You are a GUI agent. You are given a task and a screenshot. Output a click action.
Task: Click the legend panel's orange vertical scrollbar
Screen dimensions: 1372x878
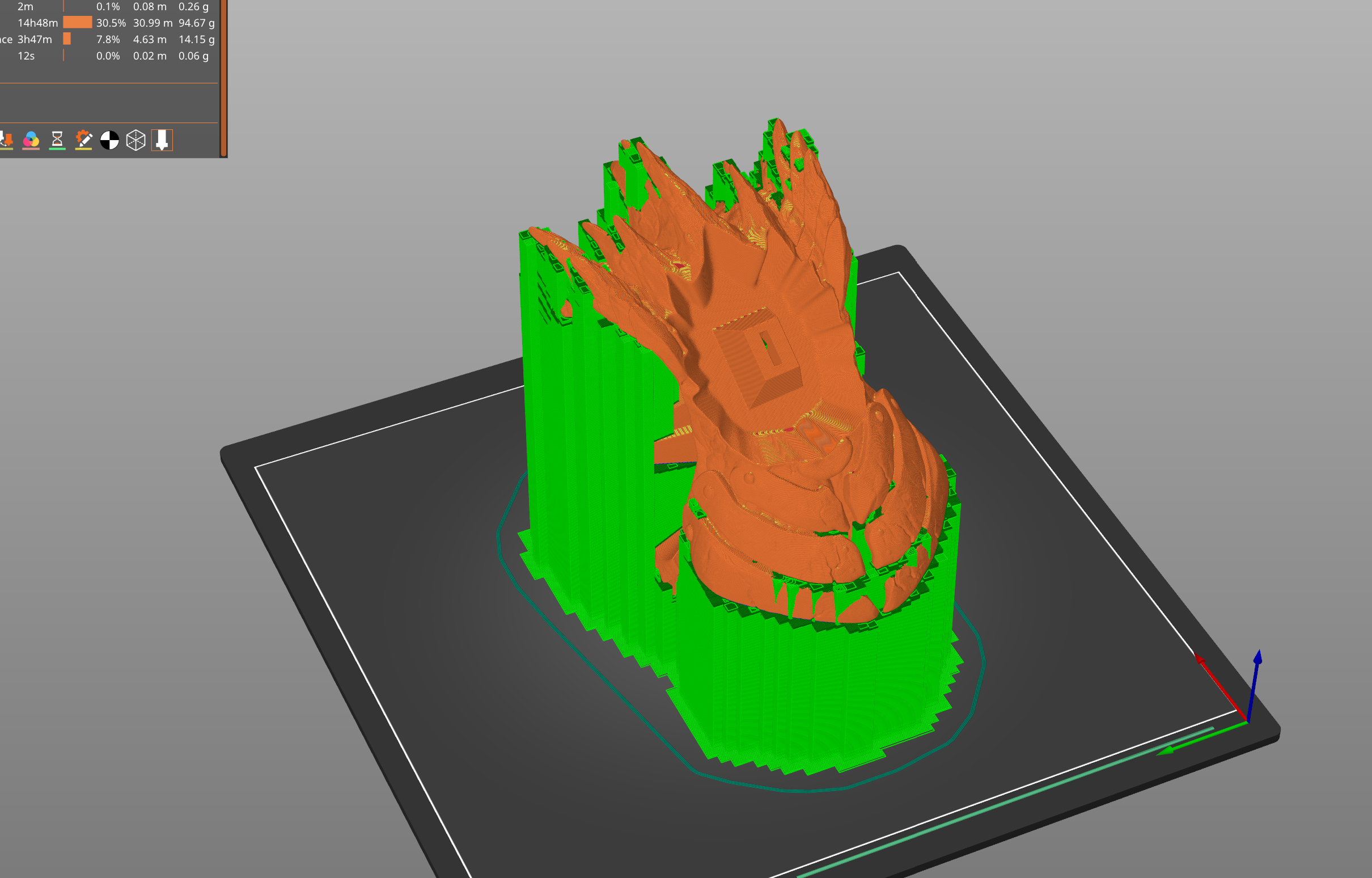click(x=224, y=78)
